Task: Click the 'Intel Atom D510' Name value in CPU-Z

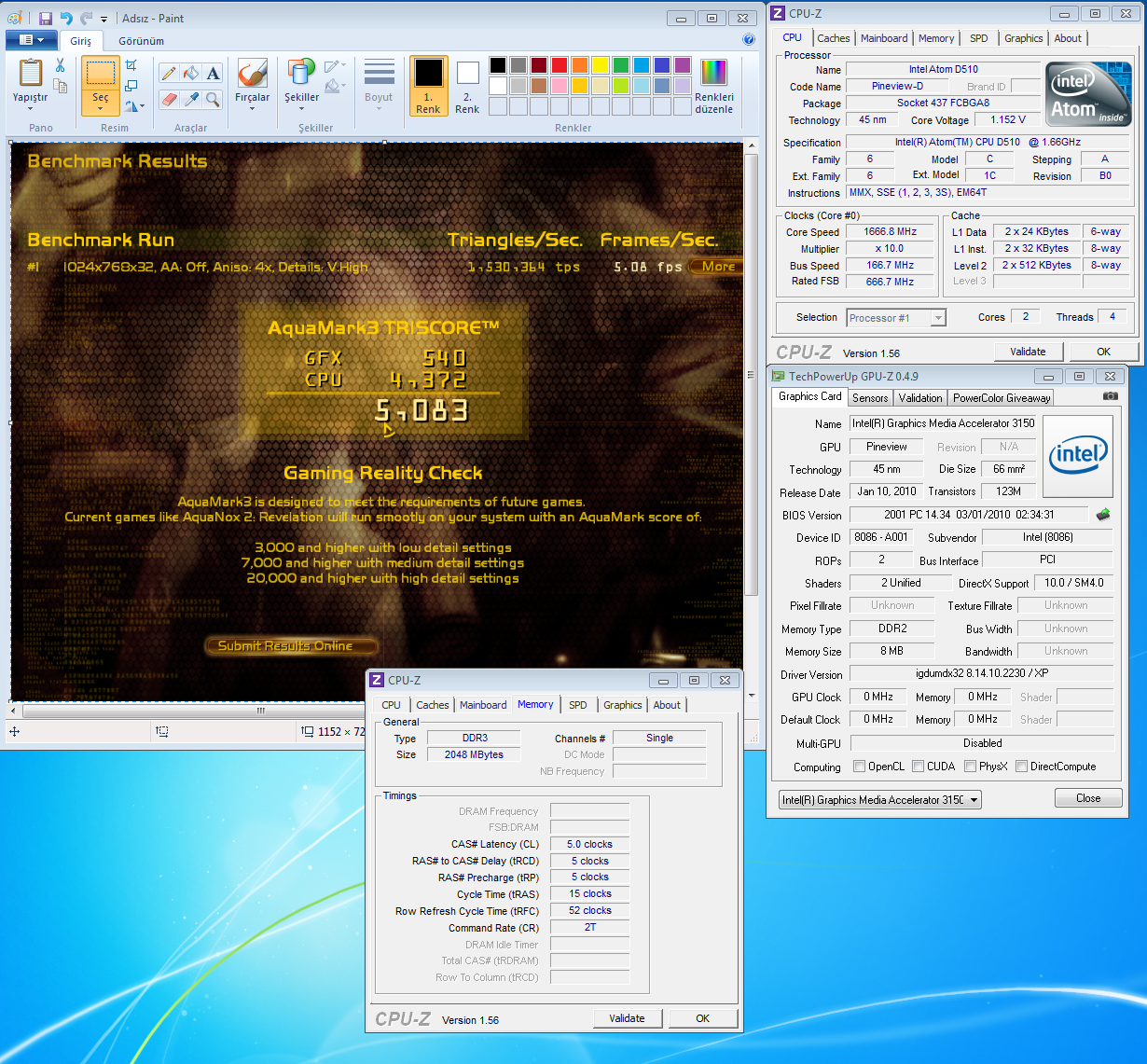Action: point(944,70)
